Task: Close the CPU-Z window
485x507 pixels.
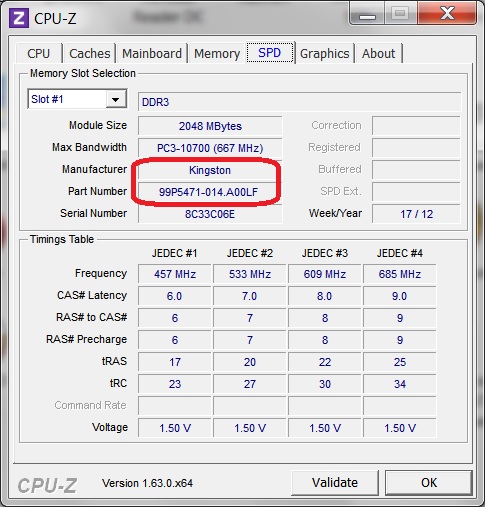Action: (447, 13)
